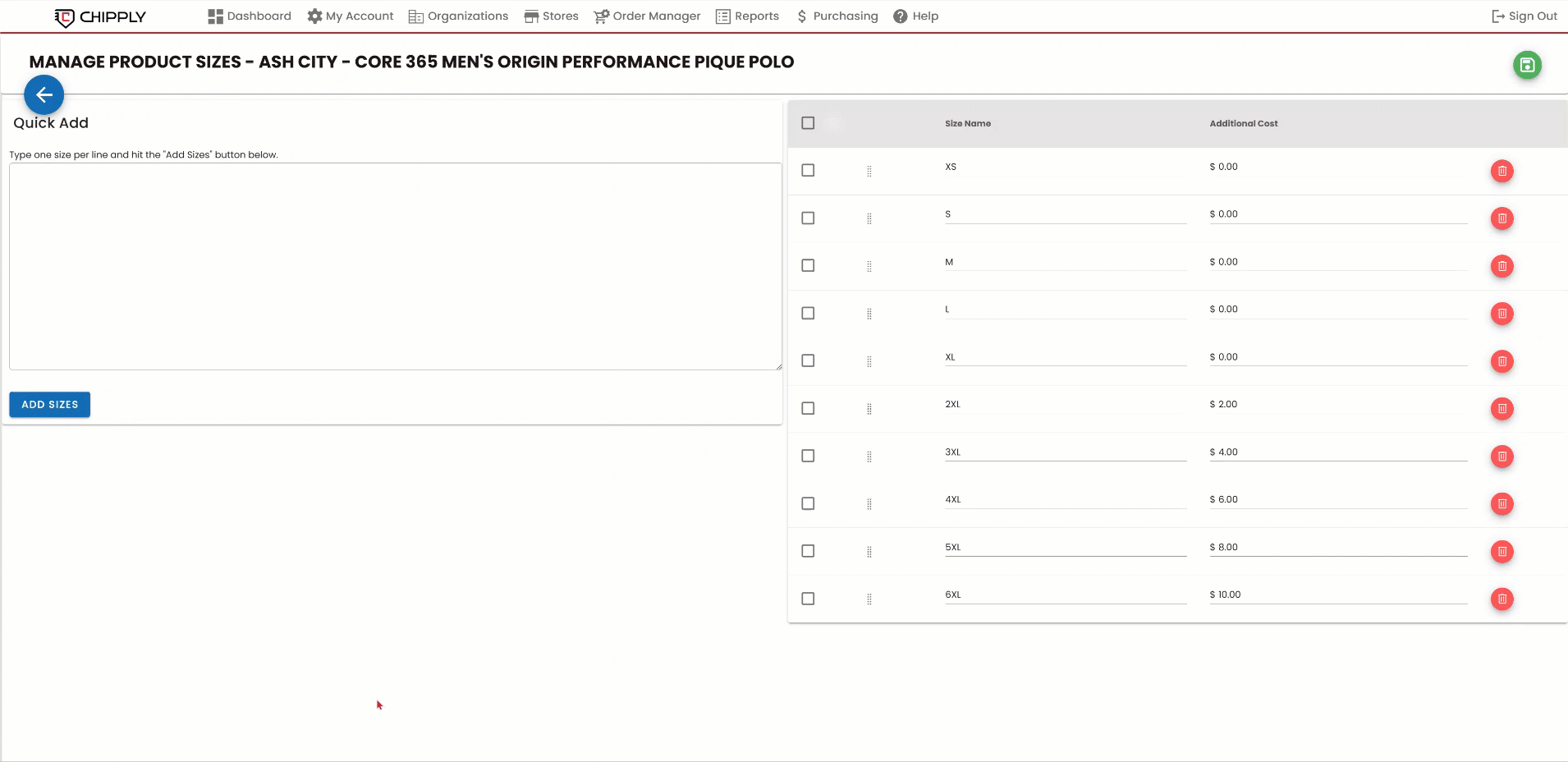
Task: Delete the 2XL size row
Action: [x=1502, y=409]
